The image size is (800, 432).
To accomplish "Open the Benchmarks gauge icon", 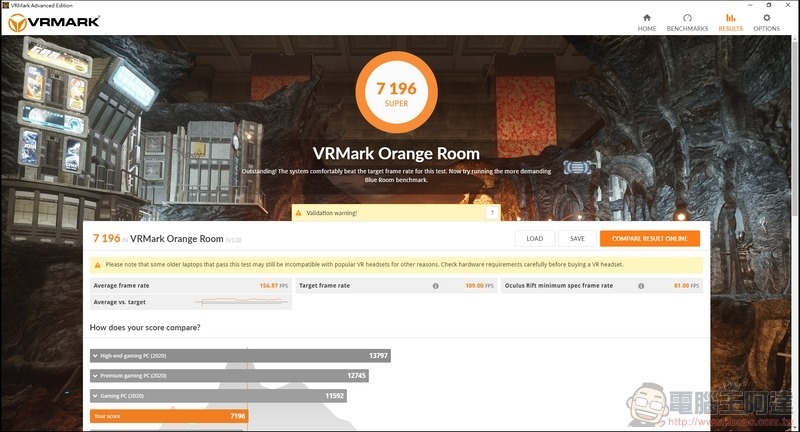I will 687,18.
